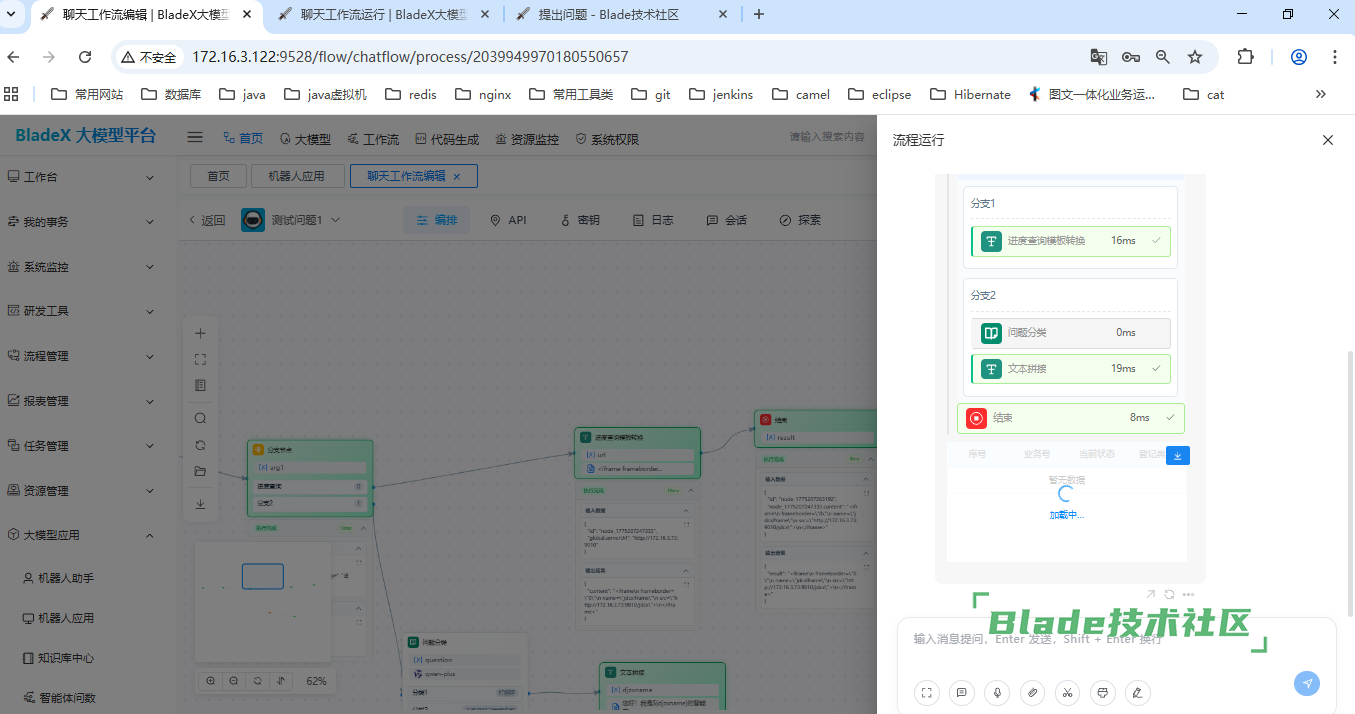Close the 流程运行 panel
Viewport: 1355px width, 714px height.
pos(1328,140)
